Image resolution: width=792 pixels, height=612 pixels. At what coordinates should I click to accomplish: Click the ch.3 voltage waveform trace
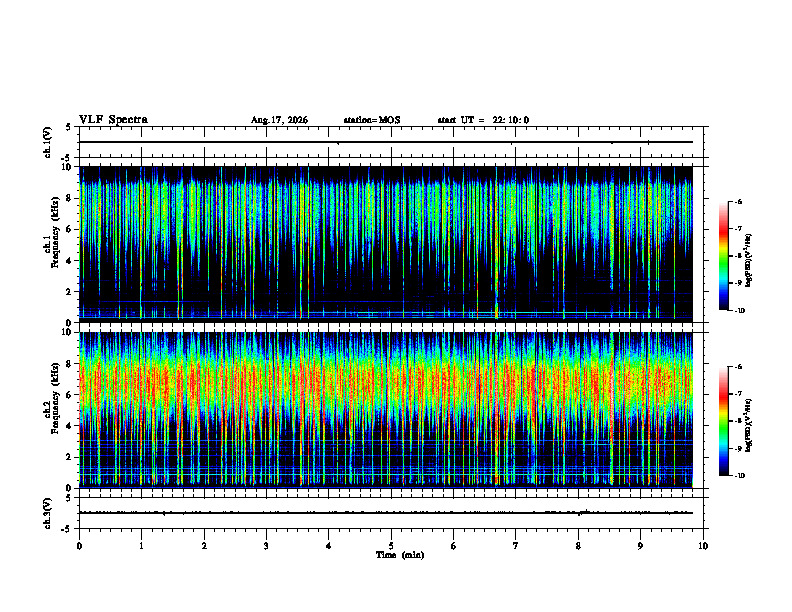386,513
